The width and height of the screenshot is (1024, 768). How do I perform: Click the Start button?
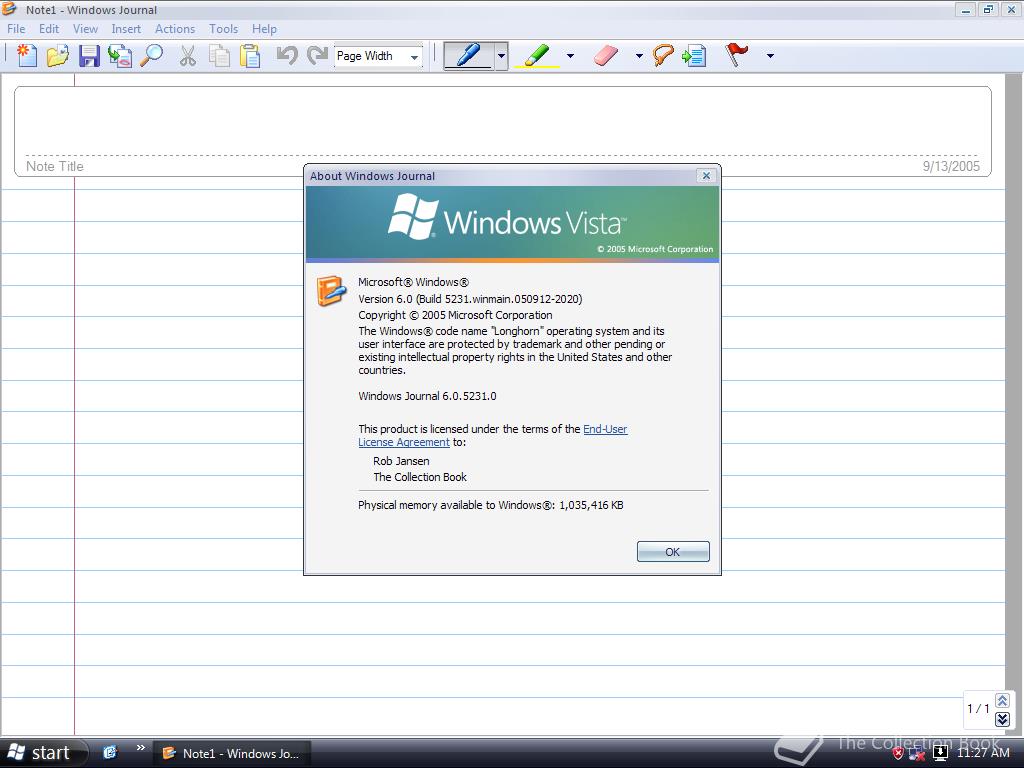pos(43,753)
